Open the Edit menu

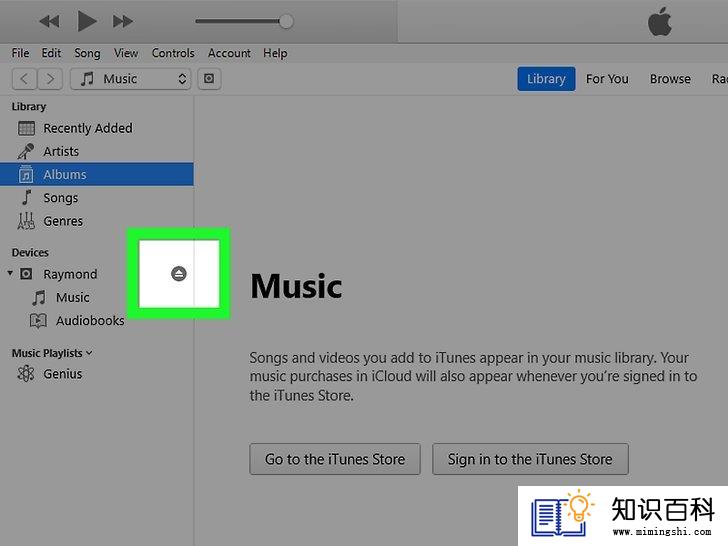[51, 53]
